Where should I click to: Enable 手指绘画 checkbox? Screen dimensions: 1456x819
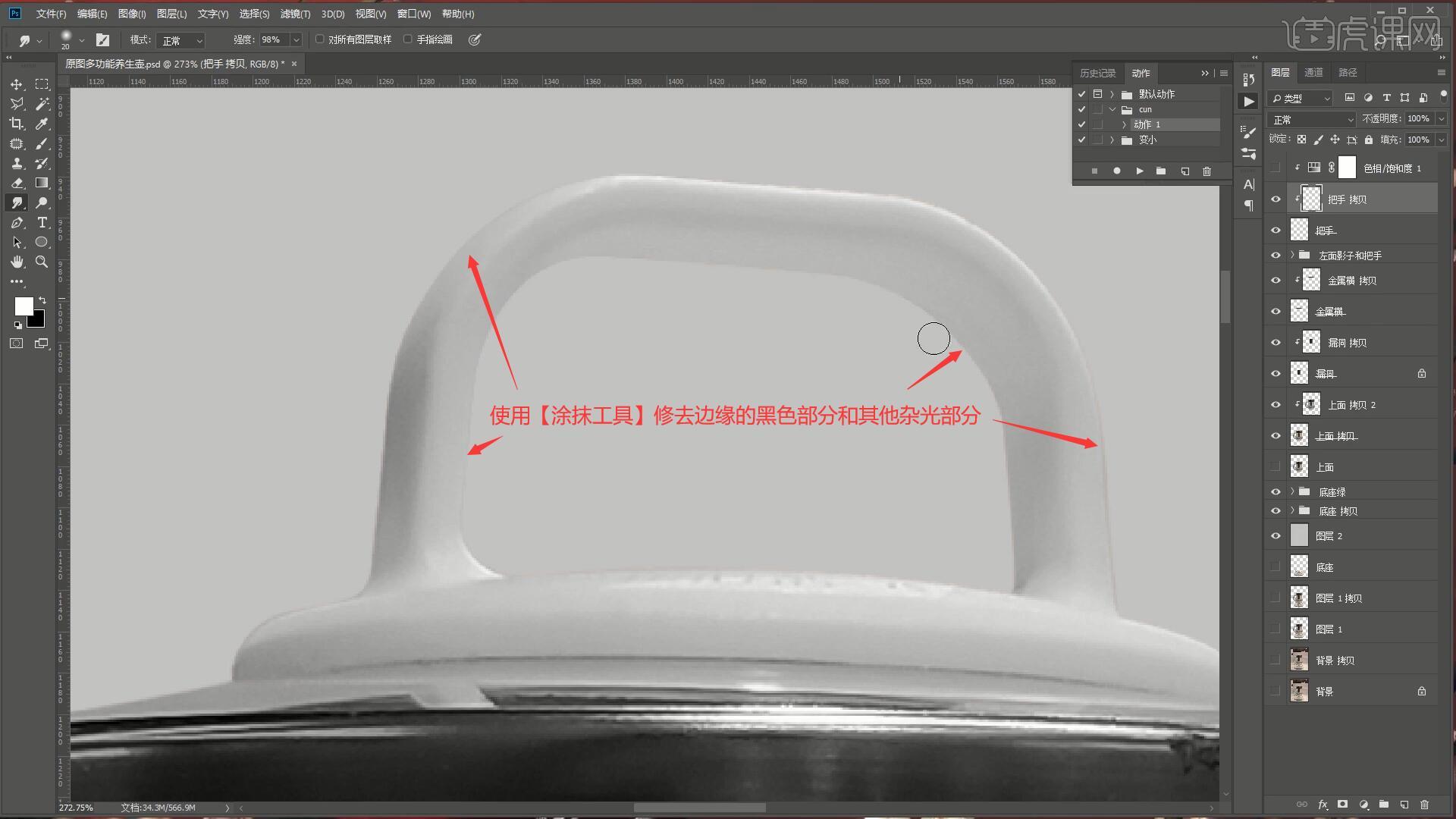click(408, 39)
